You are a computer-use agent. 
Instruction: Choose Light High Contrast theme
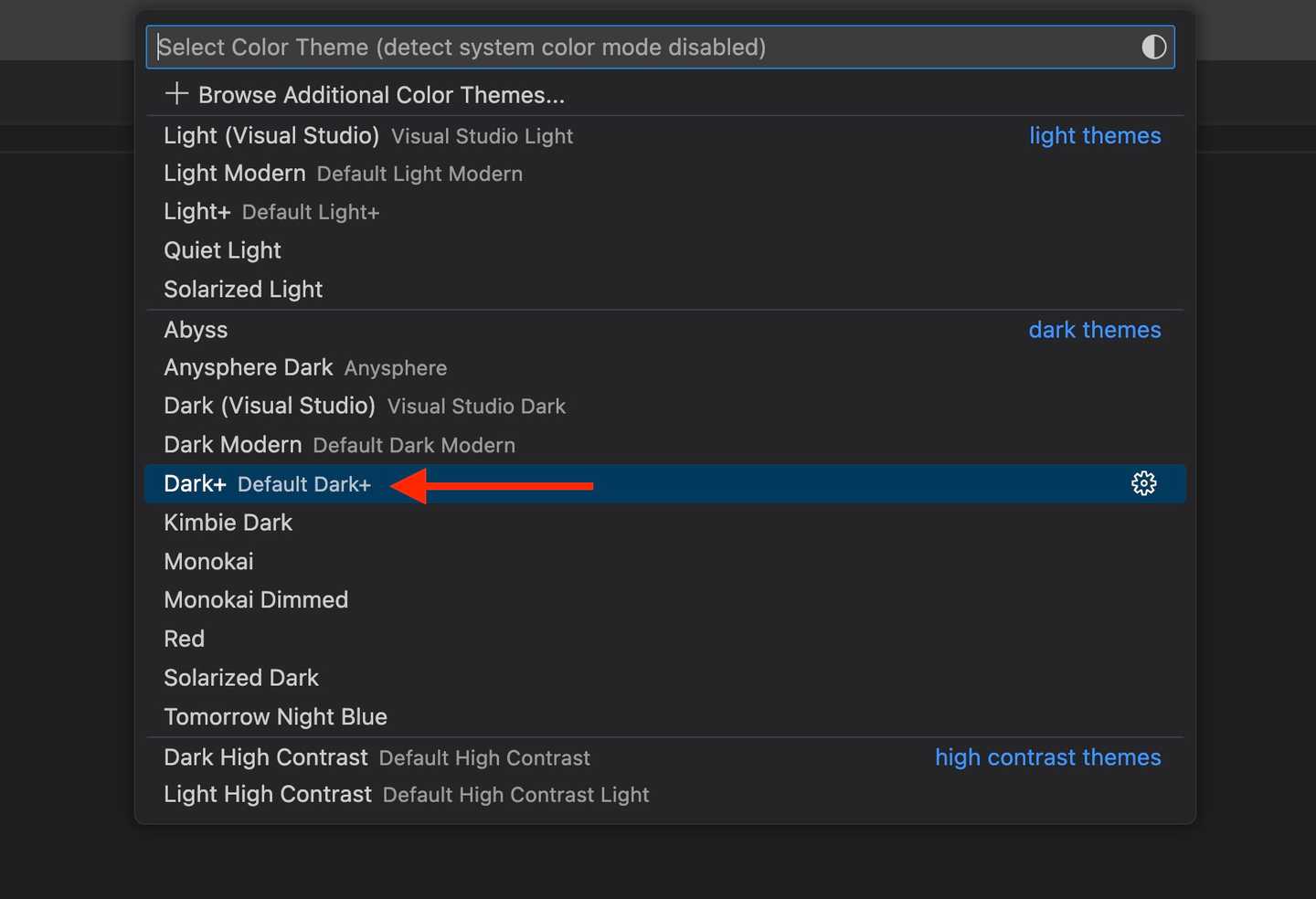click(268, 795)
